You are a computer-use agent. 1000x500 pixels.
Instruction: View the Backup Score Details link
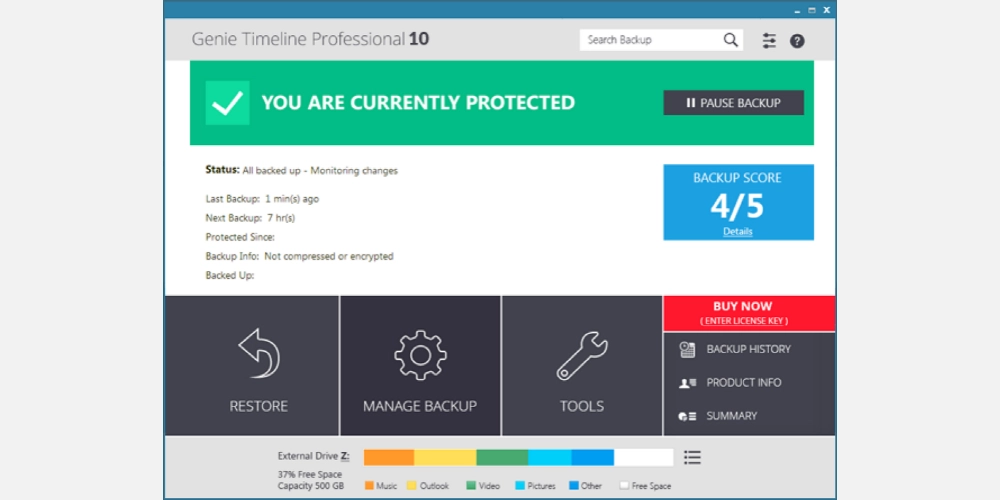[738, 232]
